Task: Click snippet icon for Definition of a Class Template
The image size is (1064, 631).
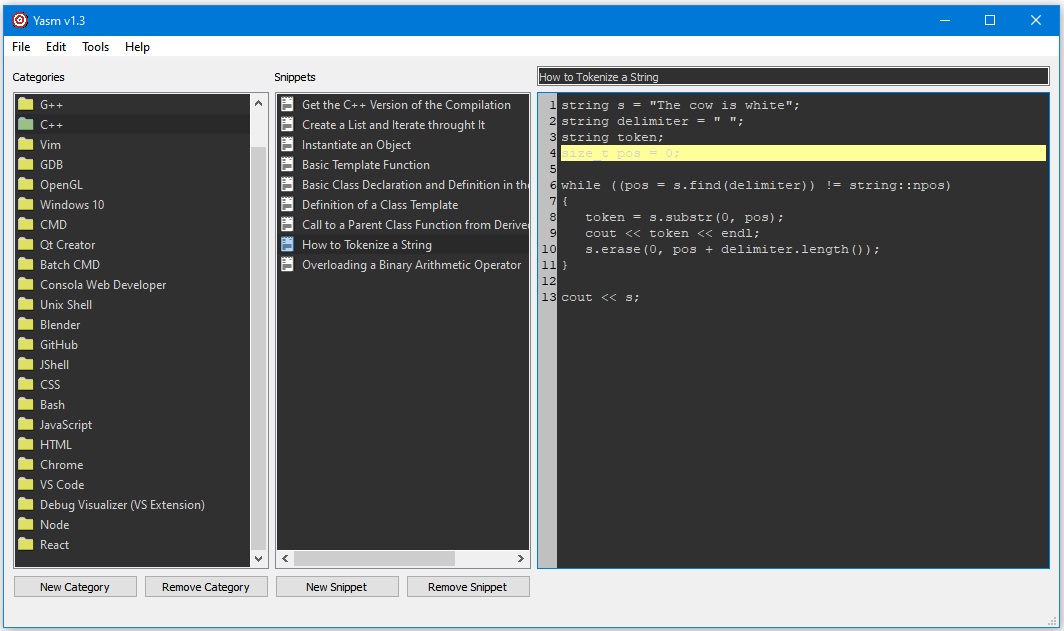Action: coord(288,204)
